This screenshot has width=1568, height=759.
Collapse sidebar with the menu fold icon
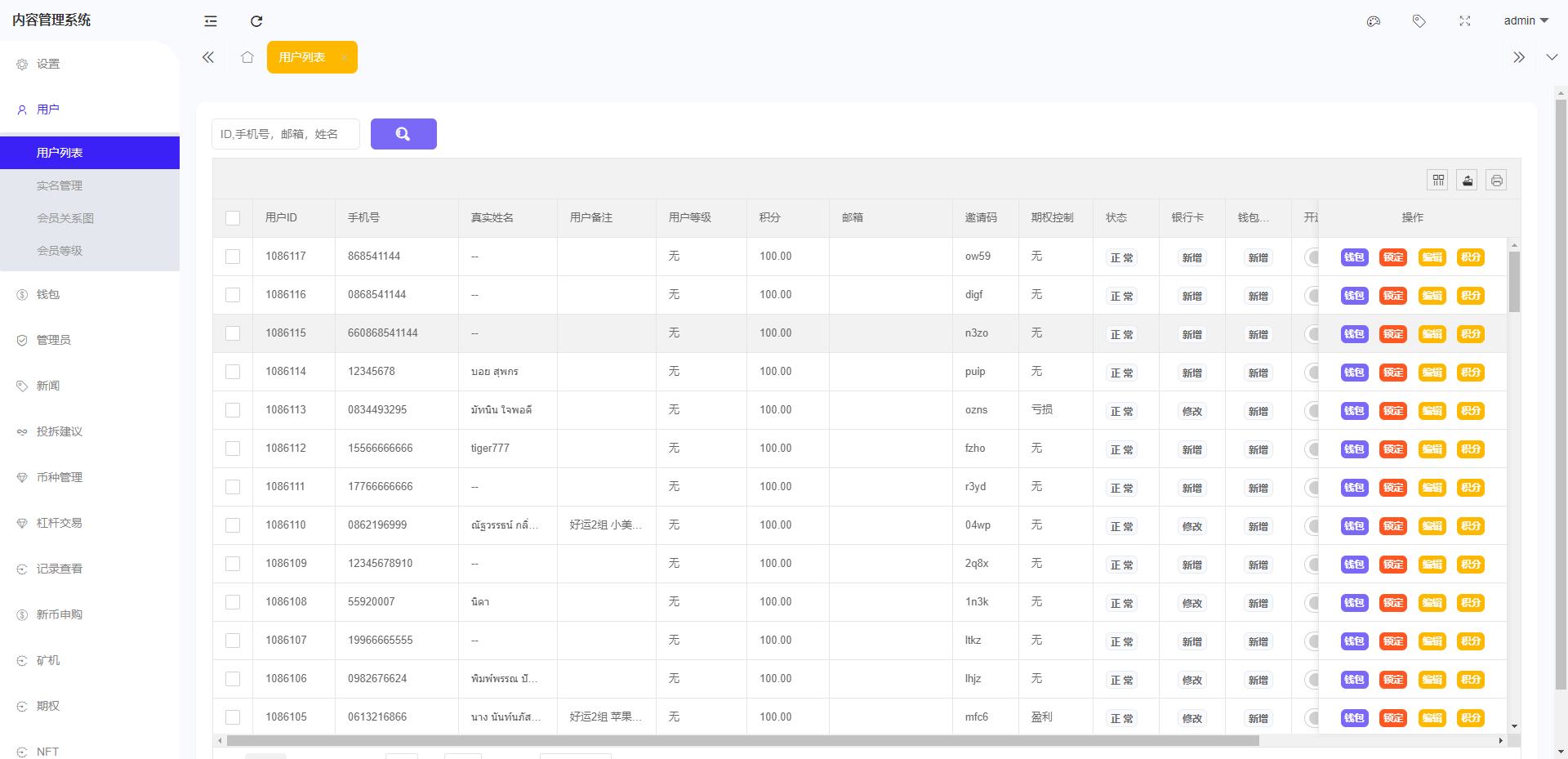(x=211, y=21)
